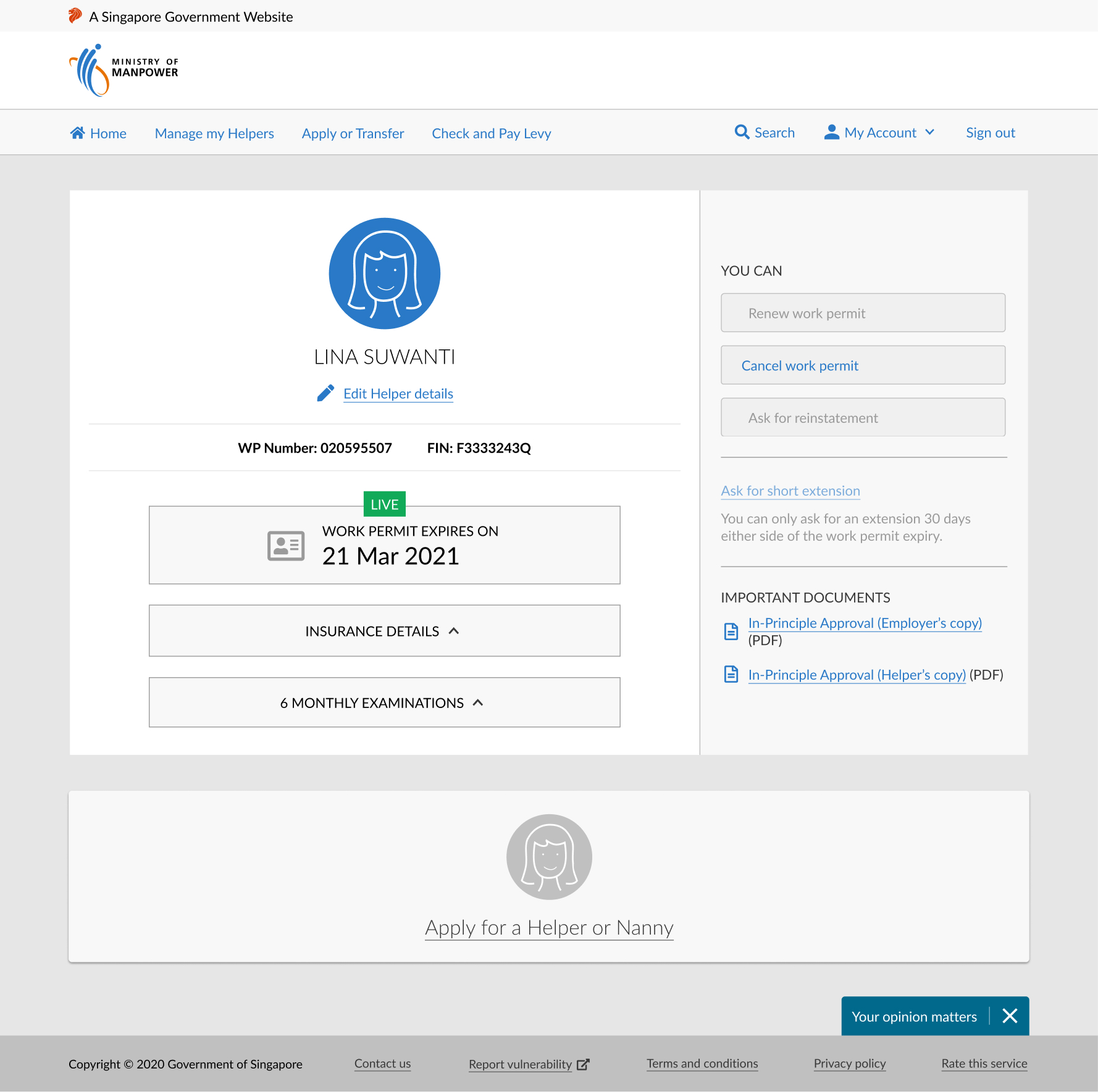
Task: Open In-Principle Approval Helper's copy PDF
Action: (857, 675)
